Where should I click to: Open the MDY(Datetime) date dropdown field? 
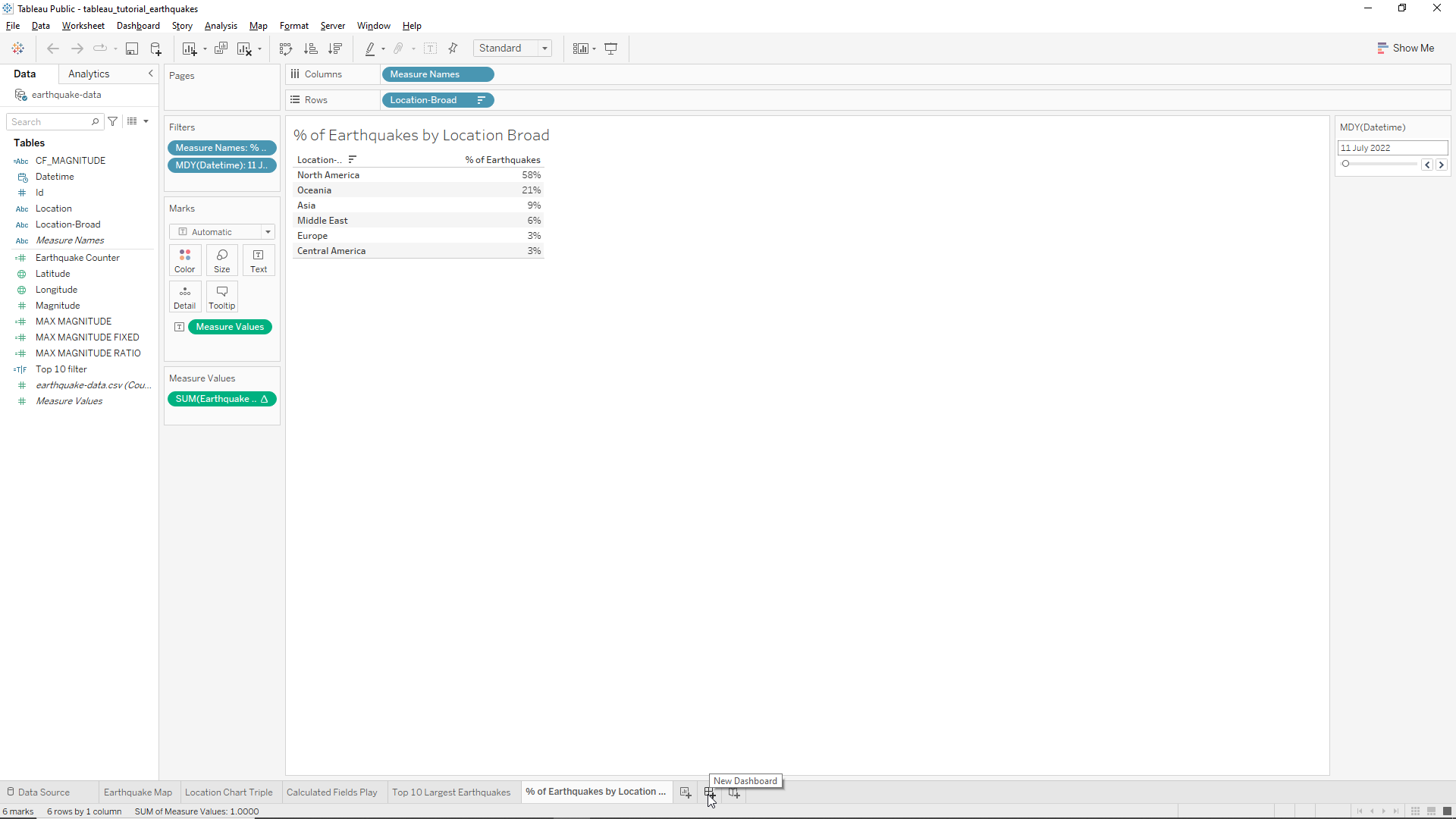pyautogui.click(x=1392, y=148)
